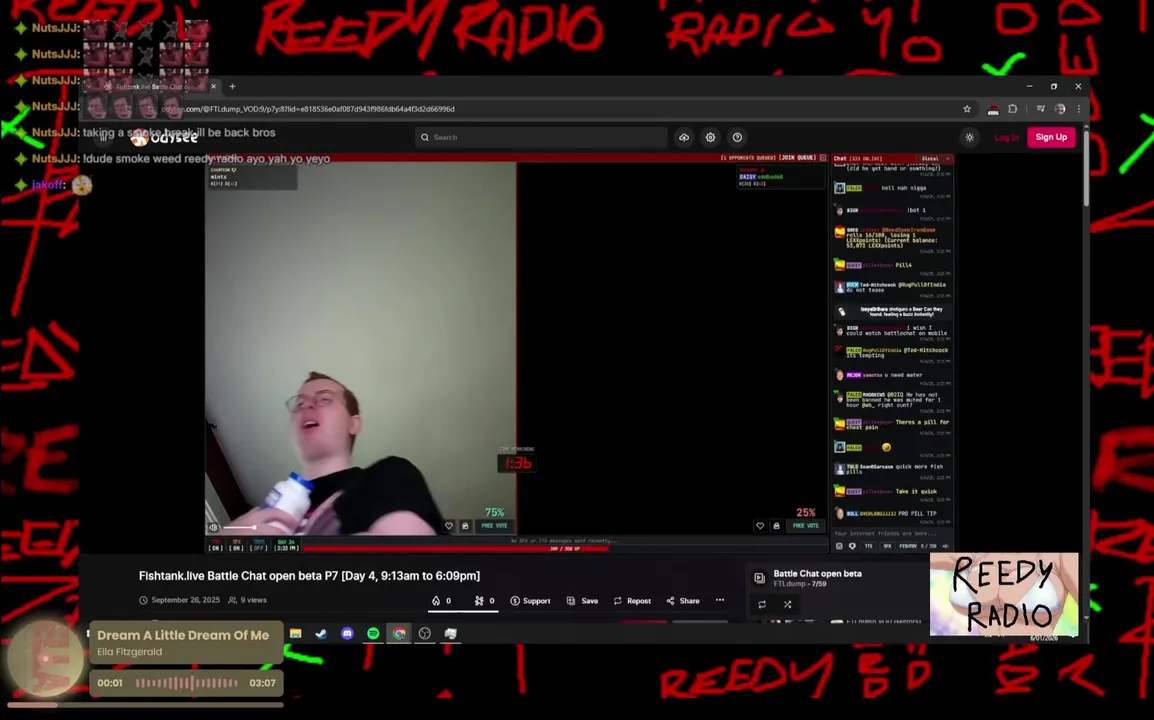Click the Odysee upload cloud icon
The image size is (1154, 720).
click(x=684, y=138)
